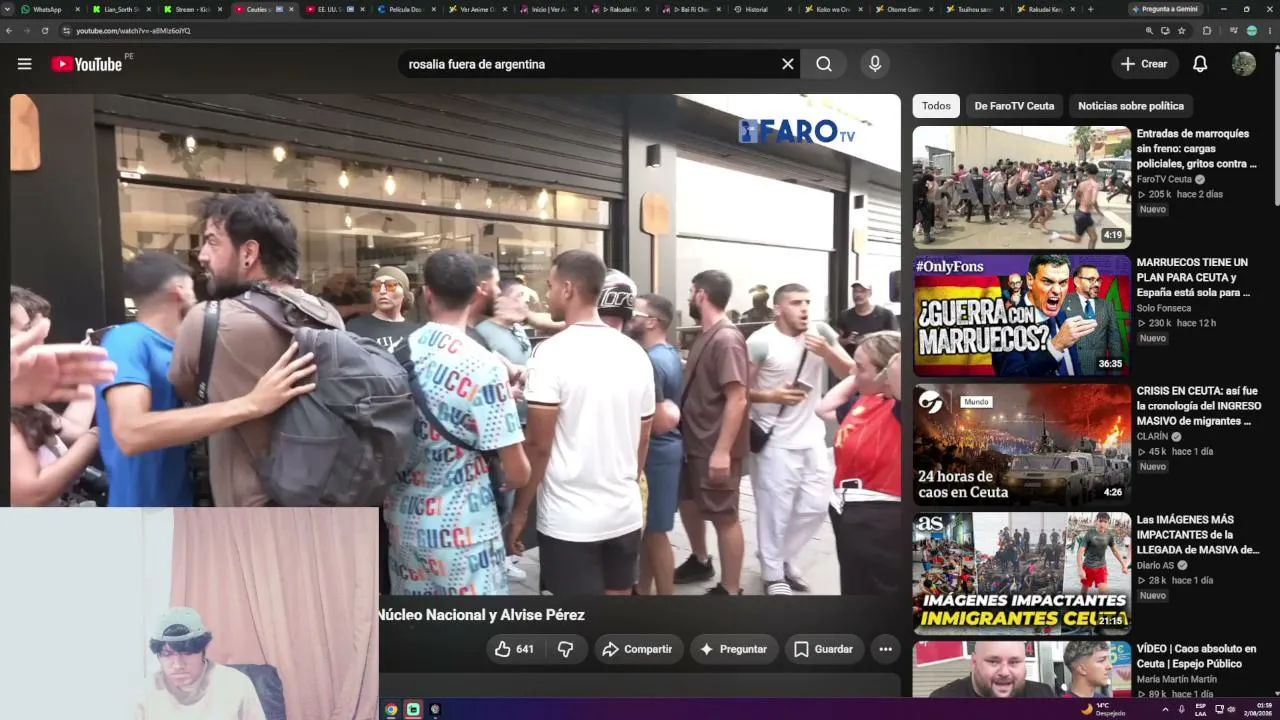1280x720 pixels.
Task: Open 'CRISIS EN CEUTA' video title
Action: point(1198,406)
